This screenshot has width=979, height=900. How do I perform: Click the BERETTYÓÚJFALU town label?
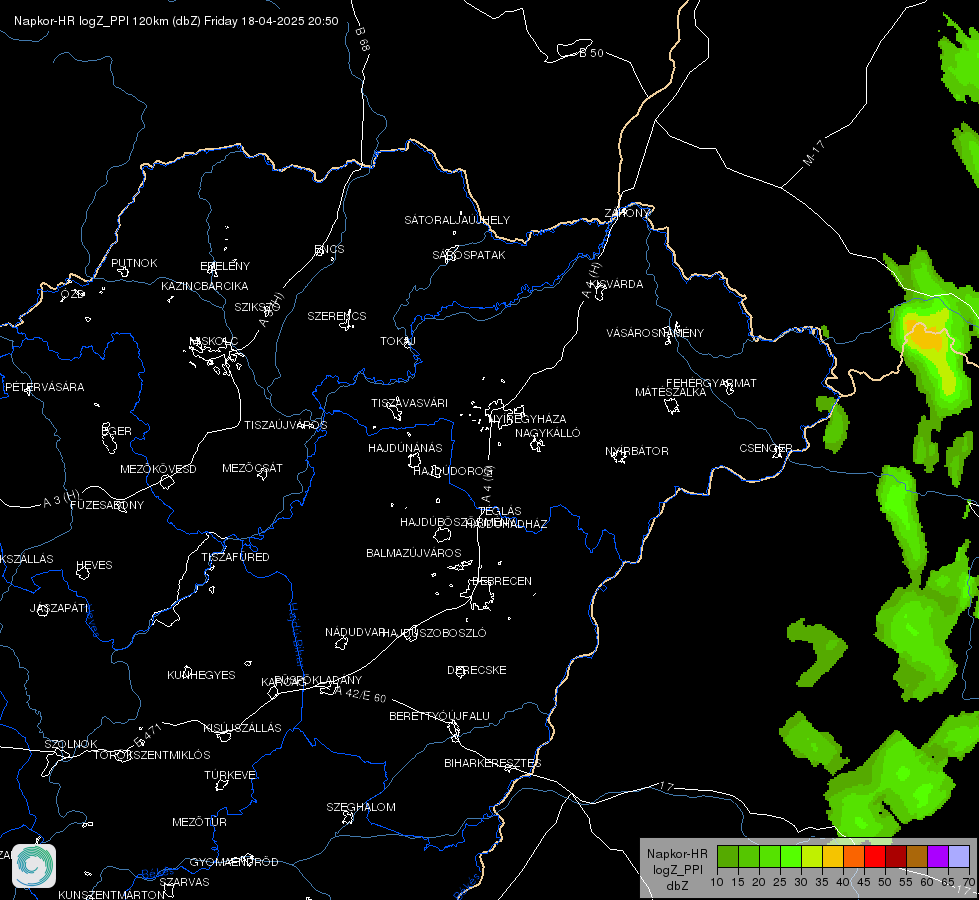click(x=439, y=716)
